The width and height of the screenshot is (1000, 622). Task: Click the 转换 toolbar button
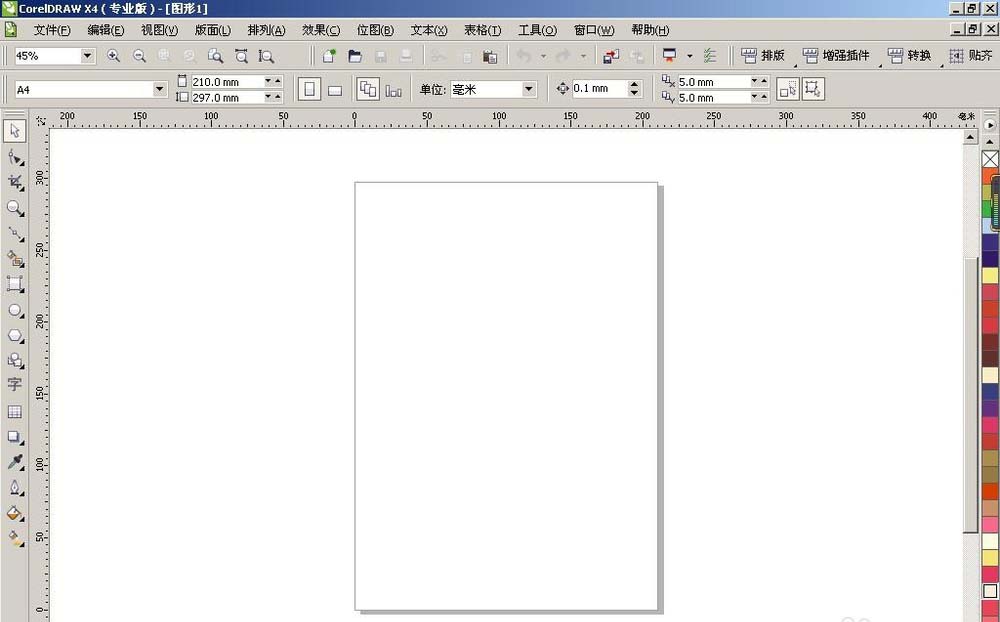909,56
